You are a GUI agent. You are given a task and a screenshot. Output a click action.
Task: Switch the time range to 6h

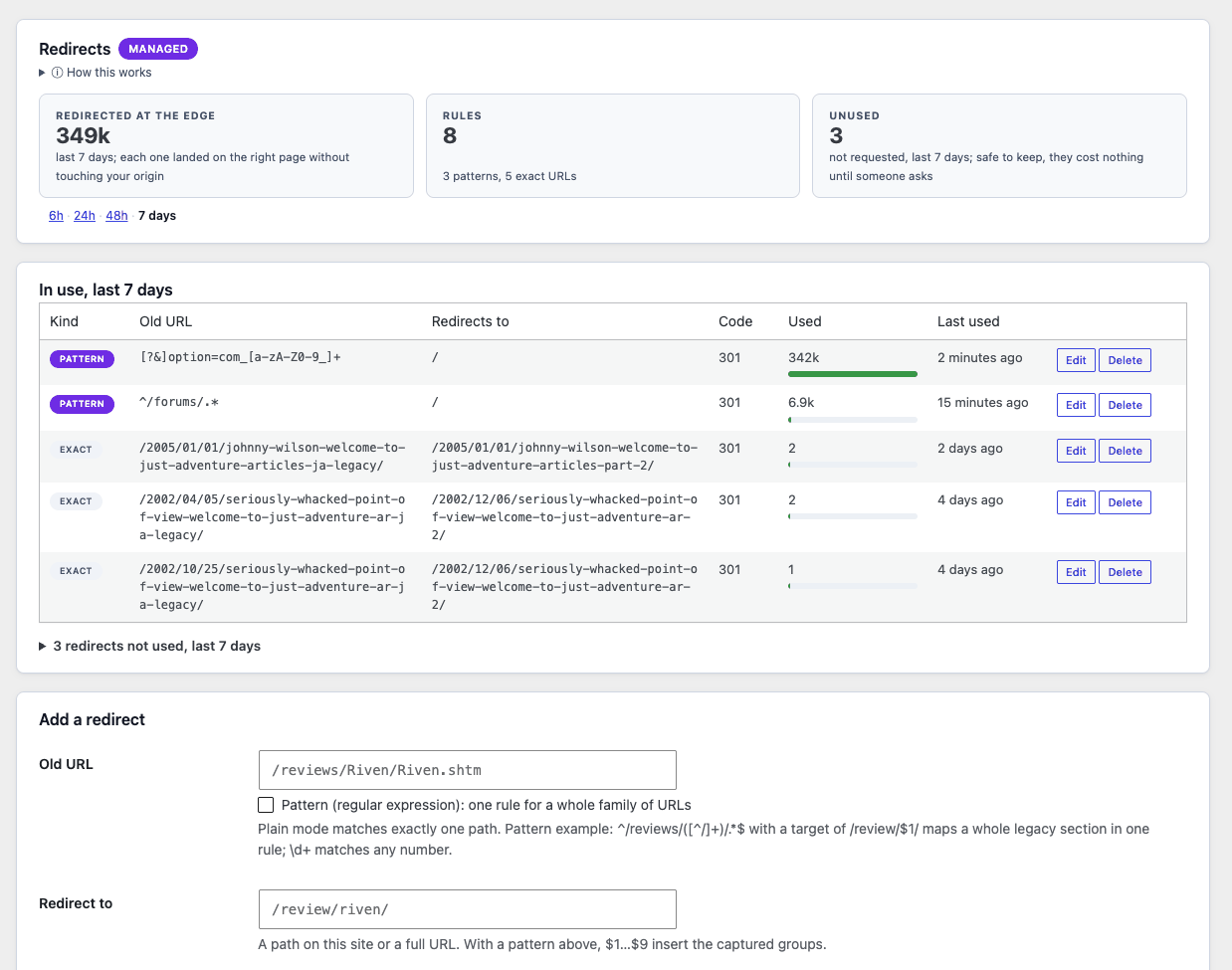(56, 216)
